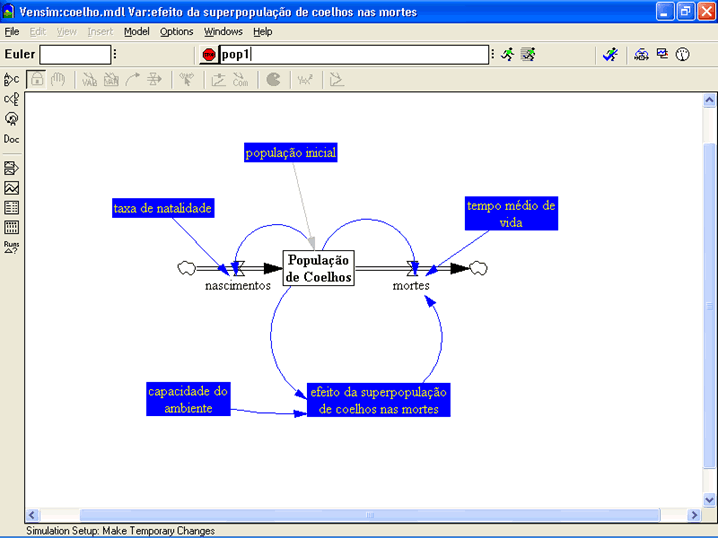
Task: Open the Control Panel gauge icon
Action: point(683,54)
